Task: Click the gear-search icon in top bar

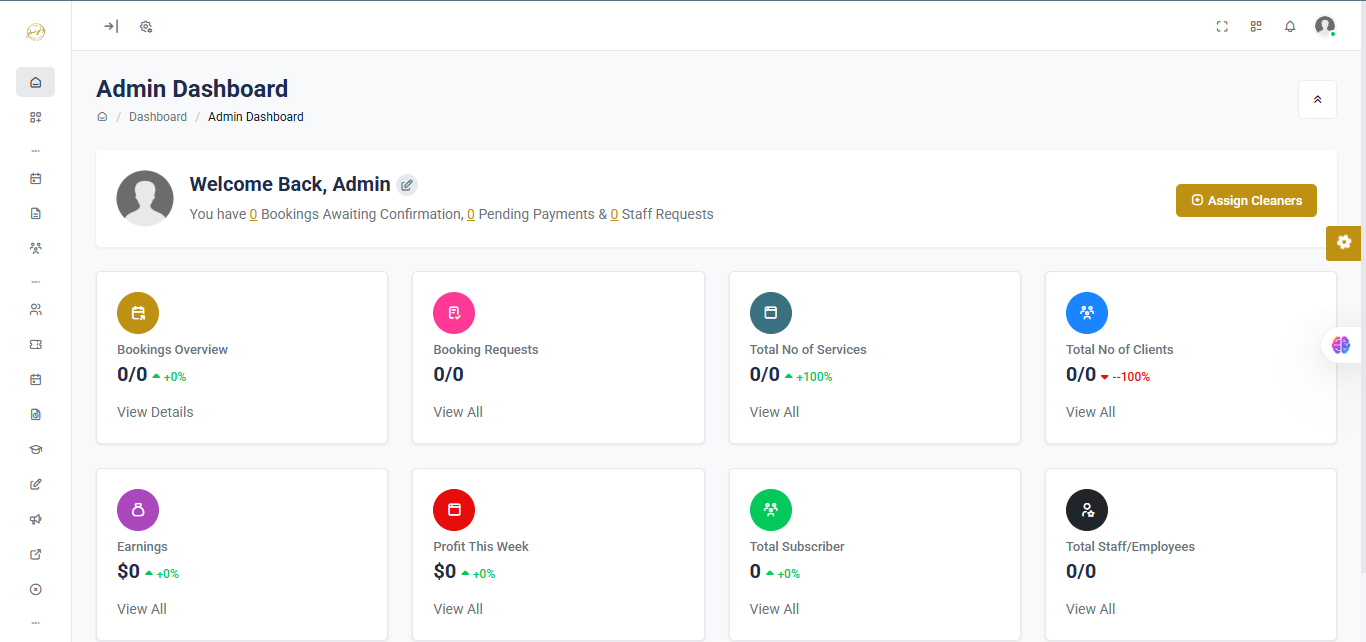Action: 146,27
